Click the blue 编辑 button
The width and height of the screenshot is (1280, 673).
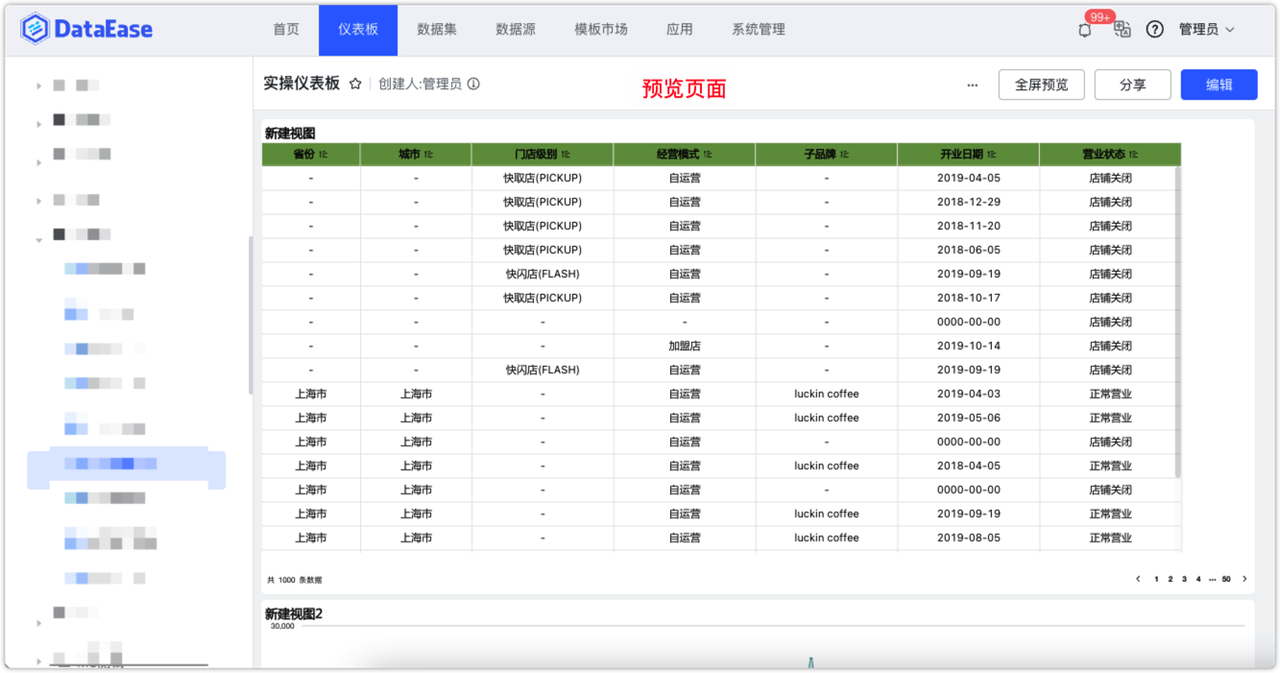point(1219,85)
